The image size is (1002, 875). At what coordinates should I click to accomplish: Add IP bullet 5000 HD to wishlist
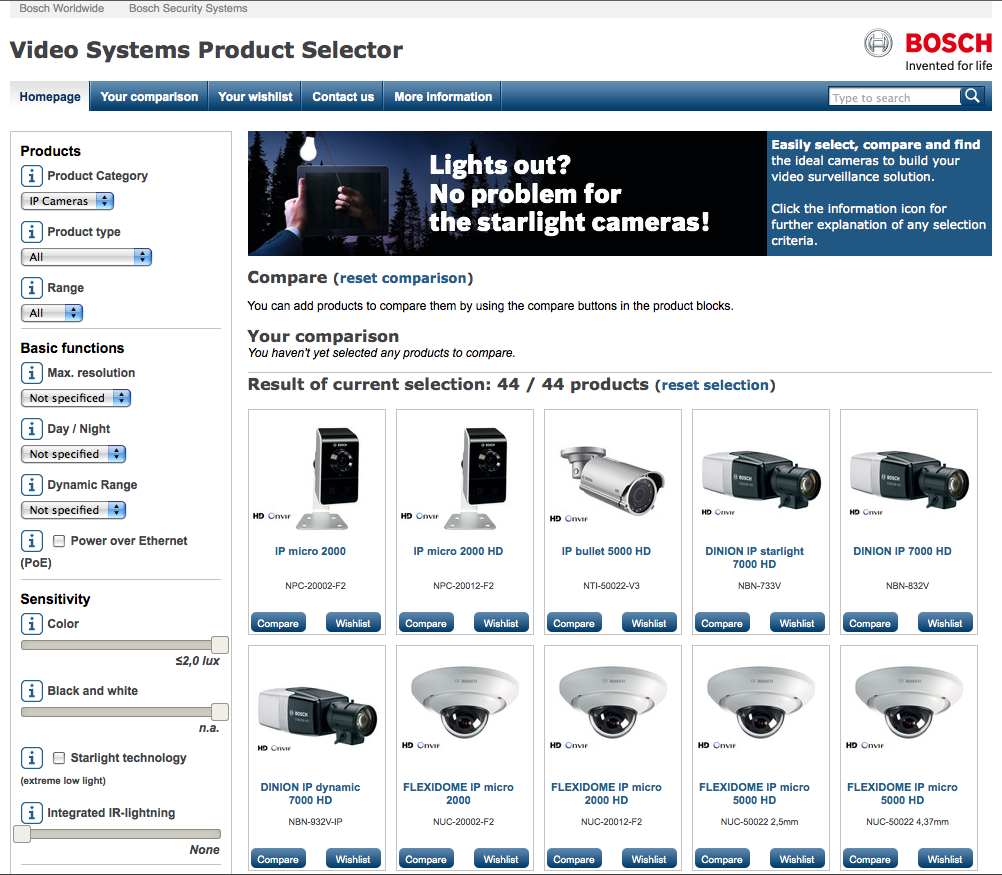(649, 623)
